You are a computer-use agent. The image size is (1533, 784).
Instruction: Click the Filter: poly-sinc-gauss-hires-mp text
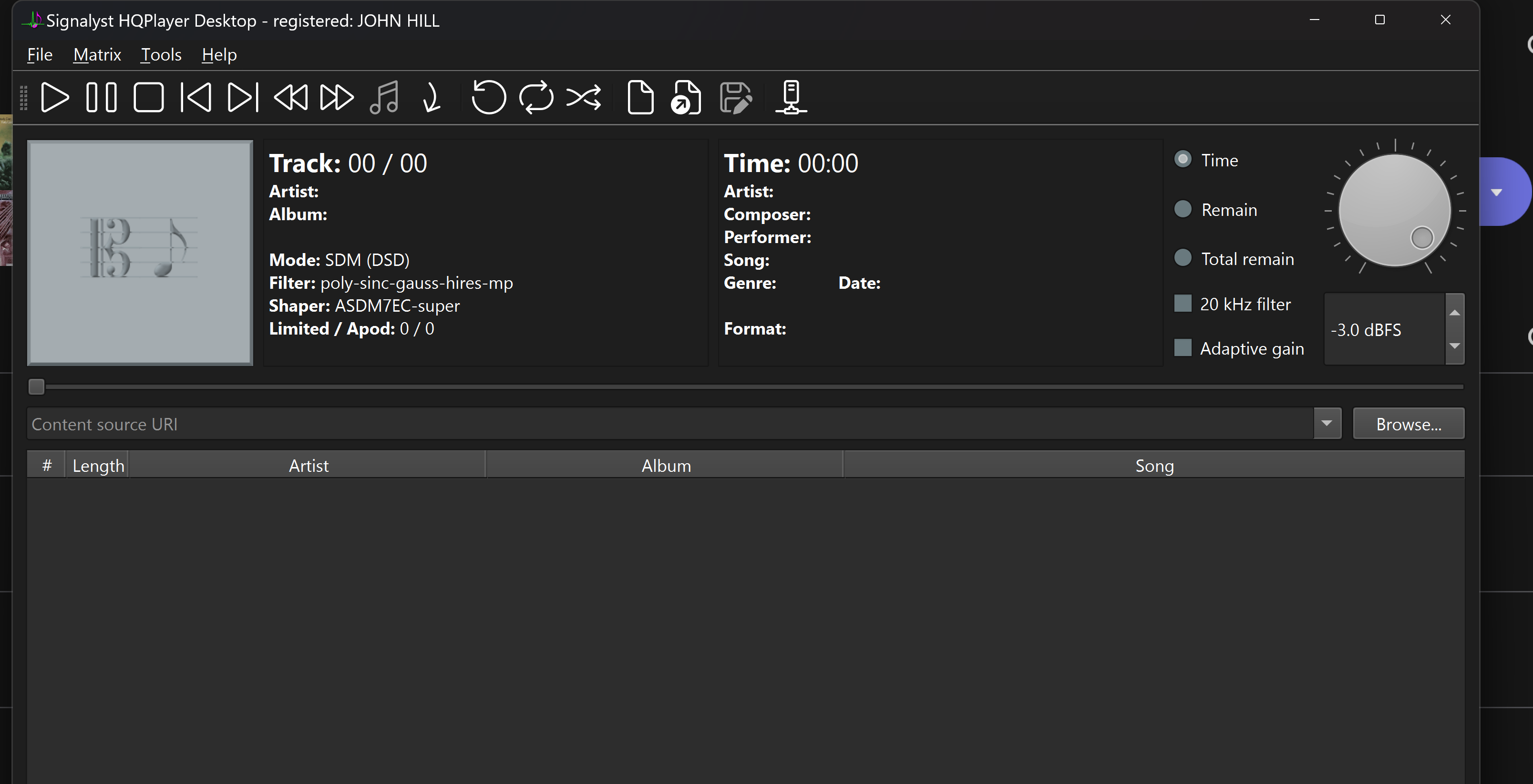(391, 283)
